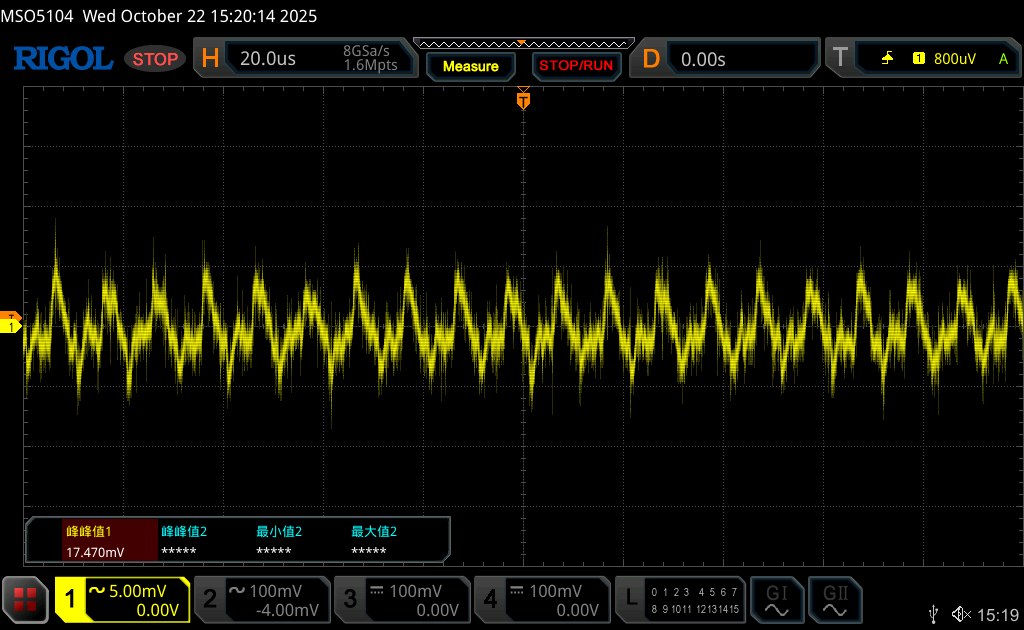Toggle channel 2 button
The height and width of the screenshot is (630, 1024).
tap(210, 599)
